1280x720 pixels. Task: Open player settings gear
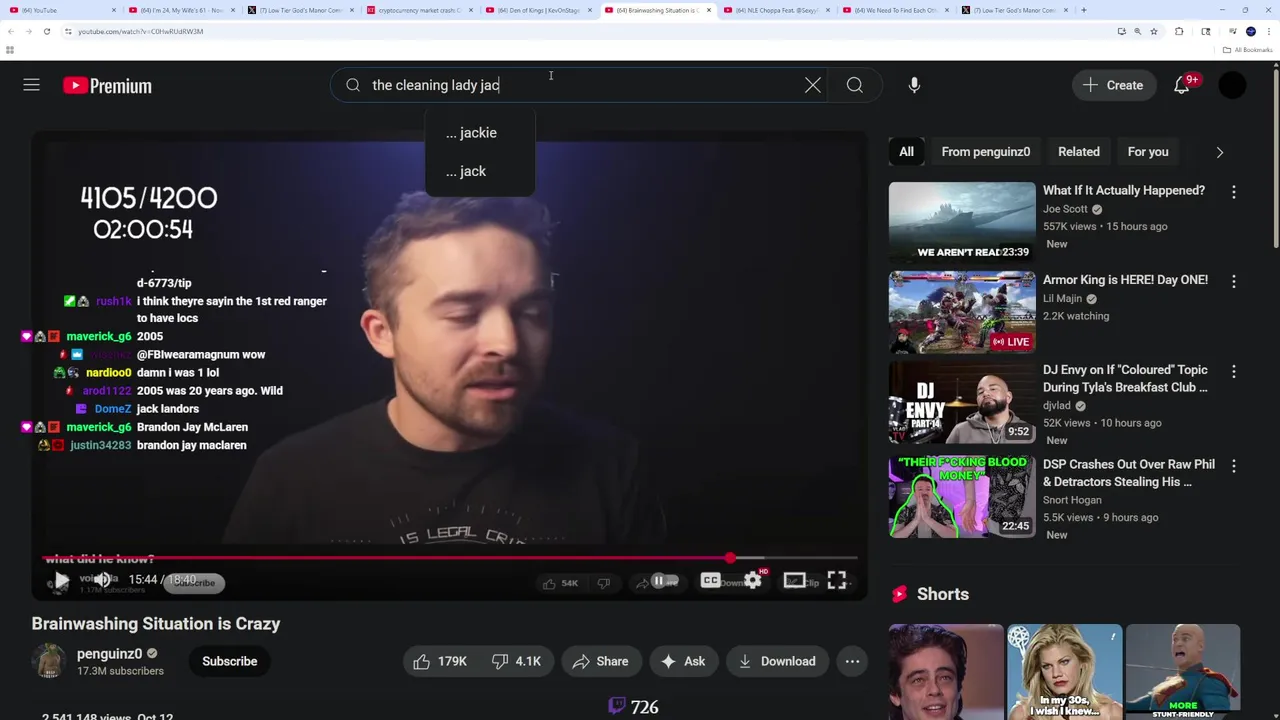753,580
